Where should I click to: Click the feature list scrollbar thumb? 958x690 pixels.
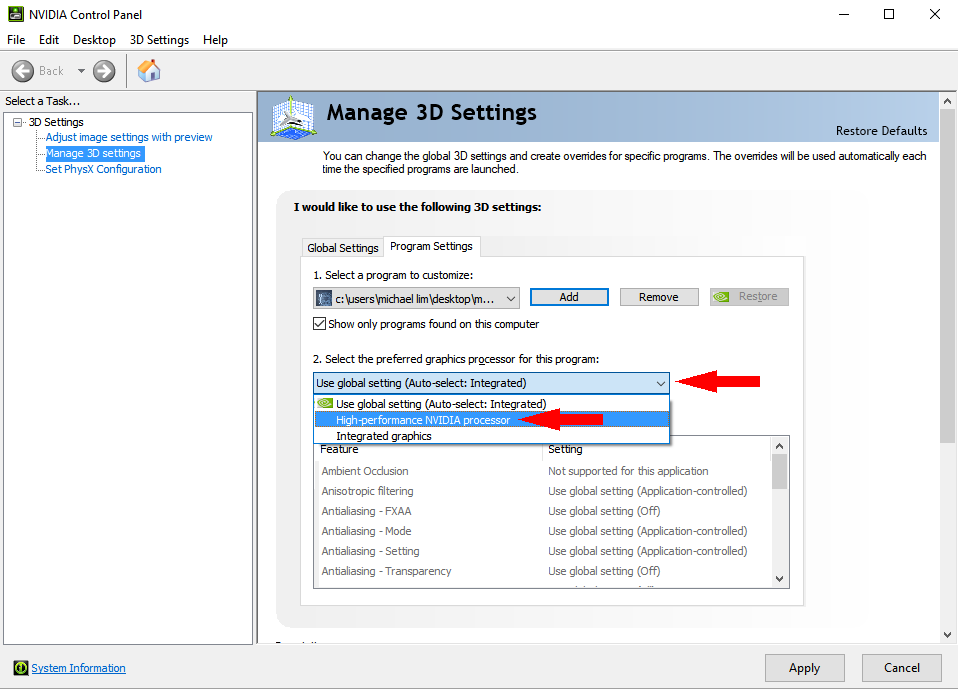tap(779, 472)
